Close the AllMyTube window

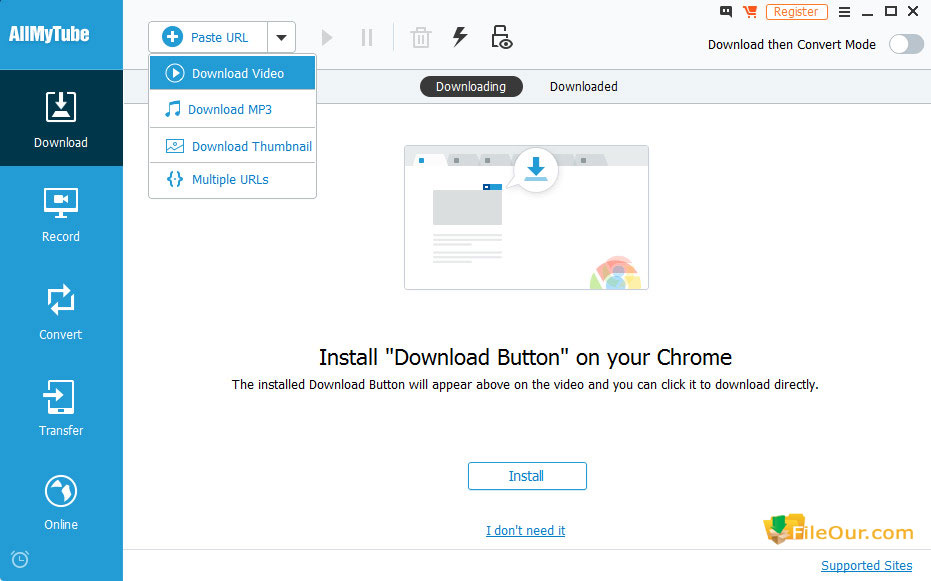tap(913, 11)
